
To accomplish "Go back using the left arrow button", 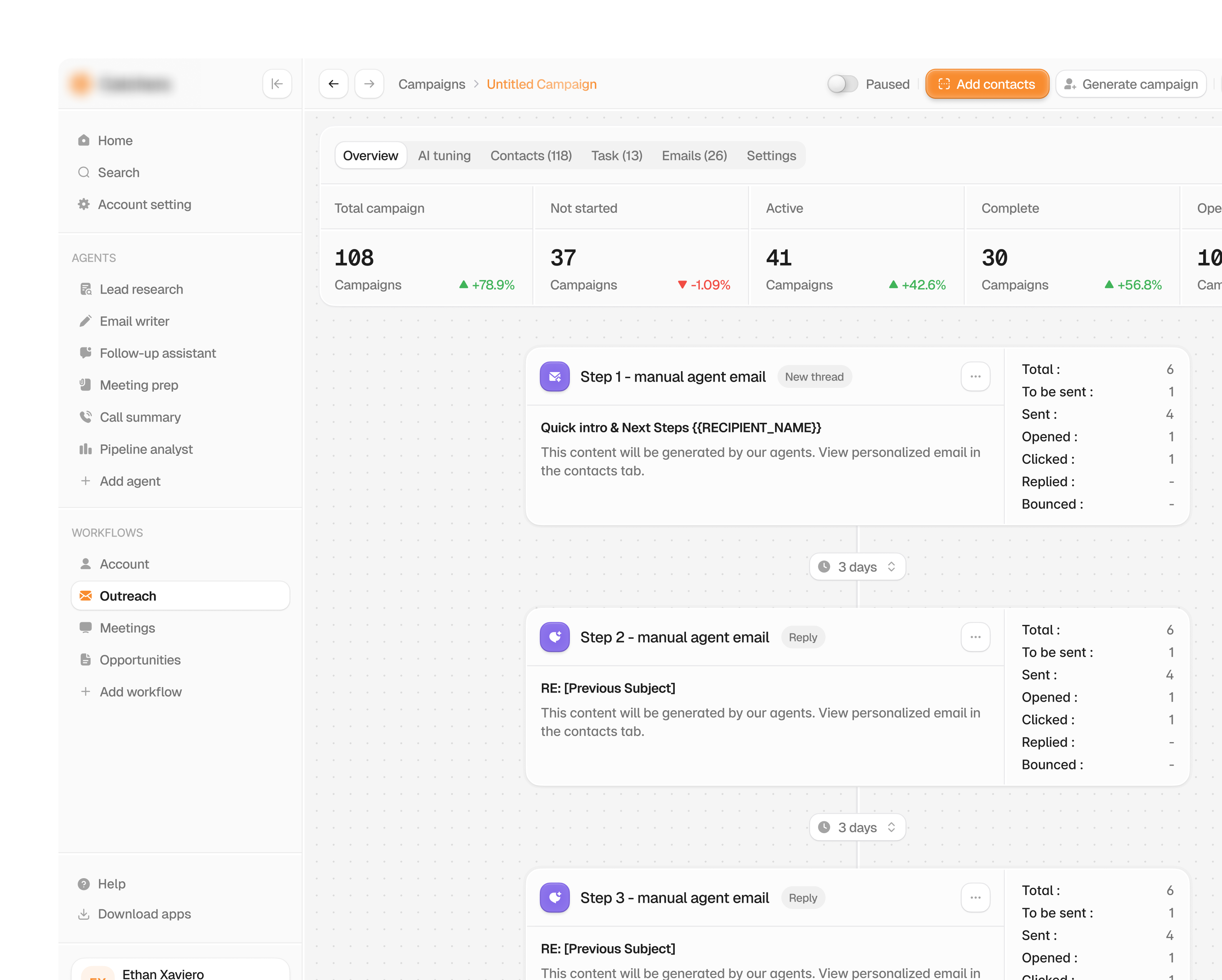I will [333, 84].
